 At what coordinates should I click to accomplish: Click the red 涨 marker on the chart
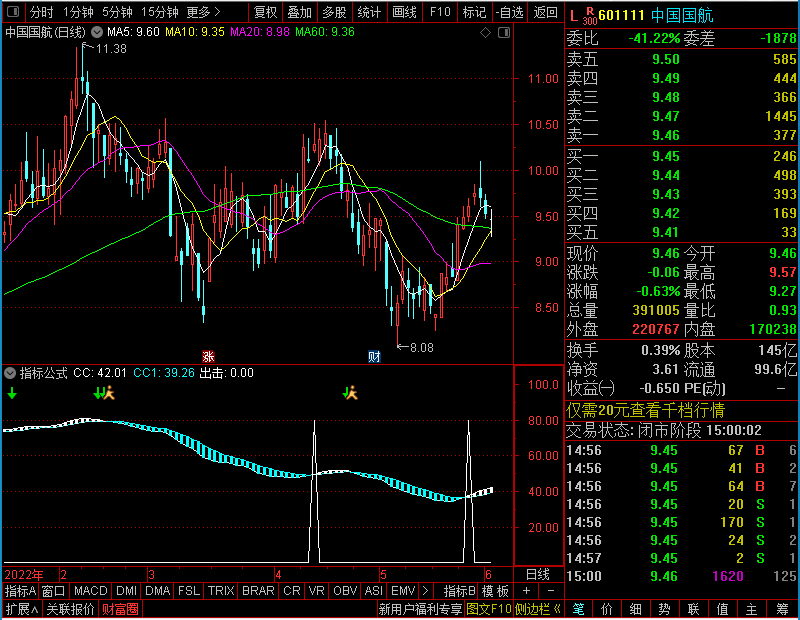click(x=208, y=356)
